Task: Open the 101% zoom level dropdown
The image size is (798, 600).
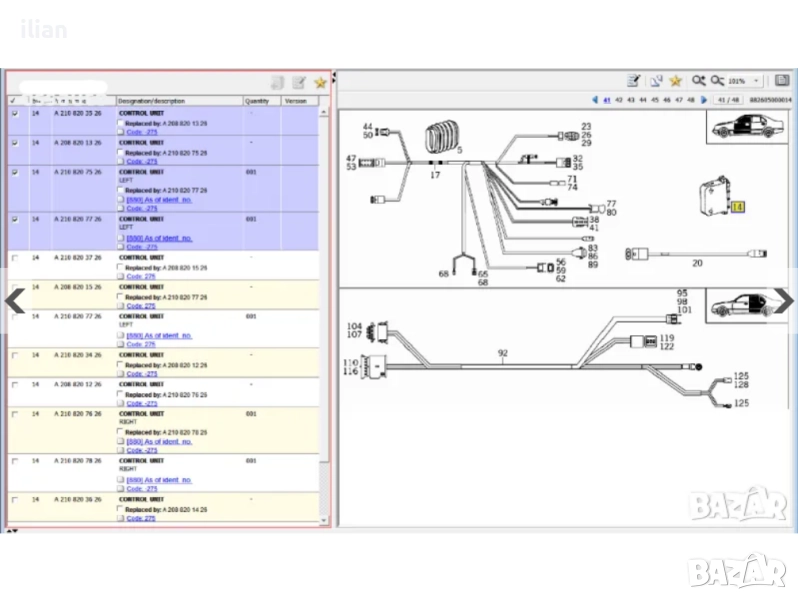Action: (756, 80)
